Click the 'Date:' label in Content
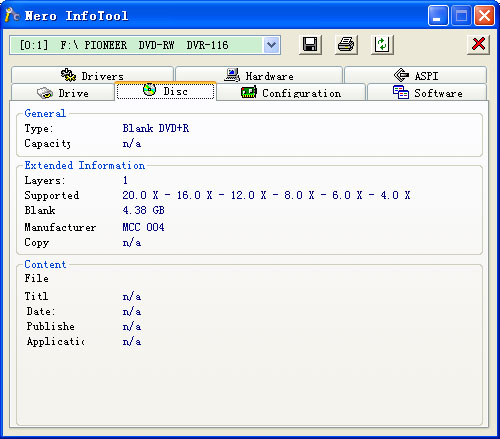 (x=41, y=311)
